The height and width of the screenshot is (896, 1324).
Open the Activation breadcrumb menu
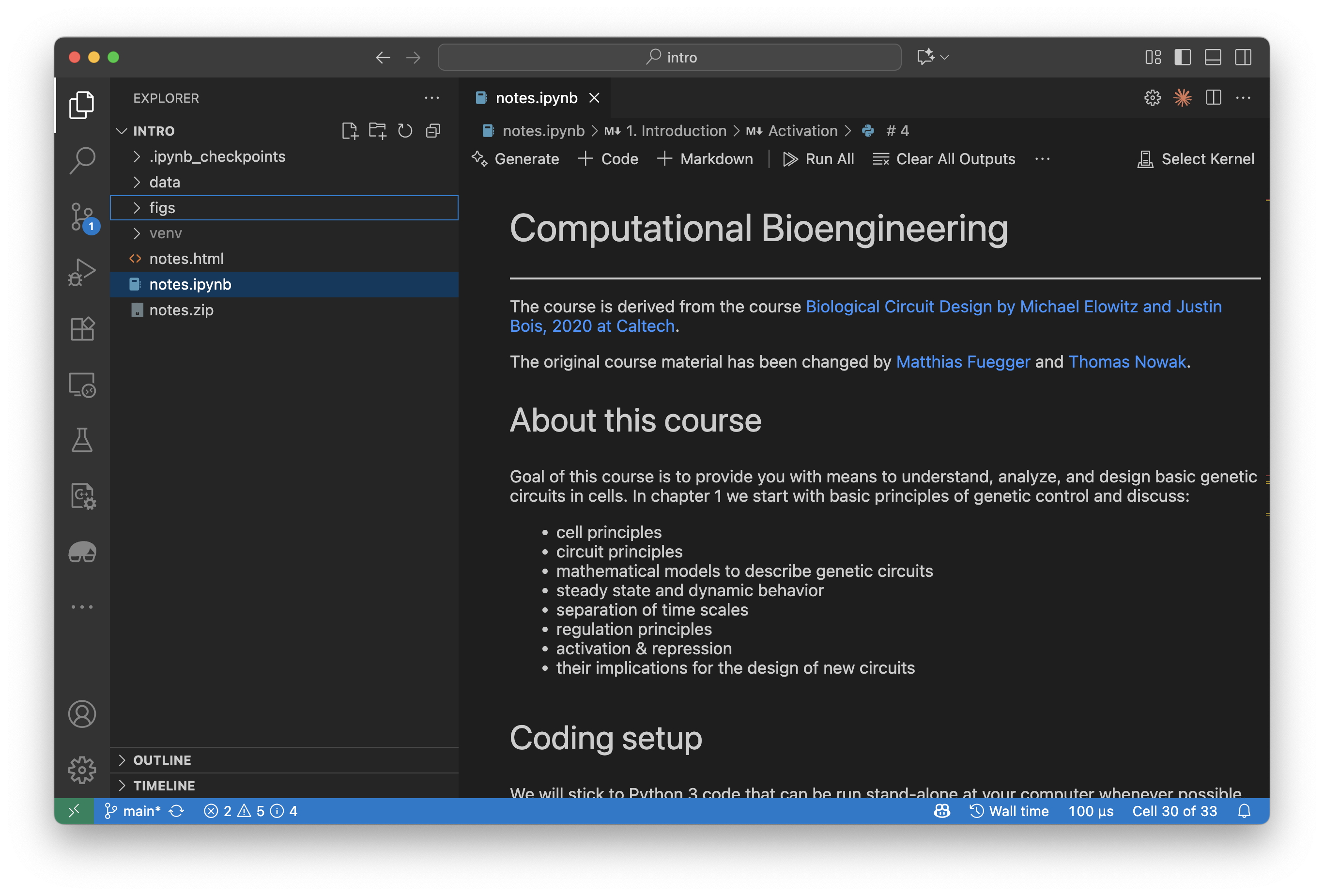[801, 130]
